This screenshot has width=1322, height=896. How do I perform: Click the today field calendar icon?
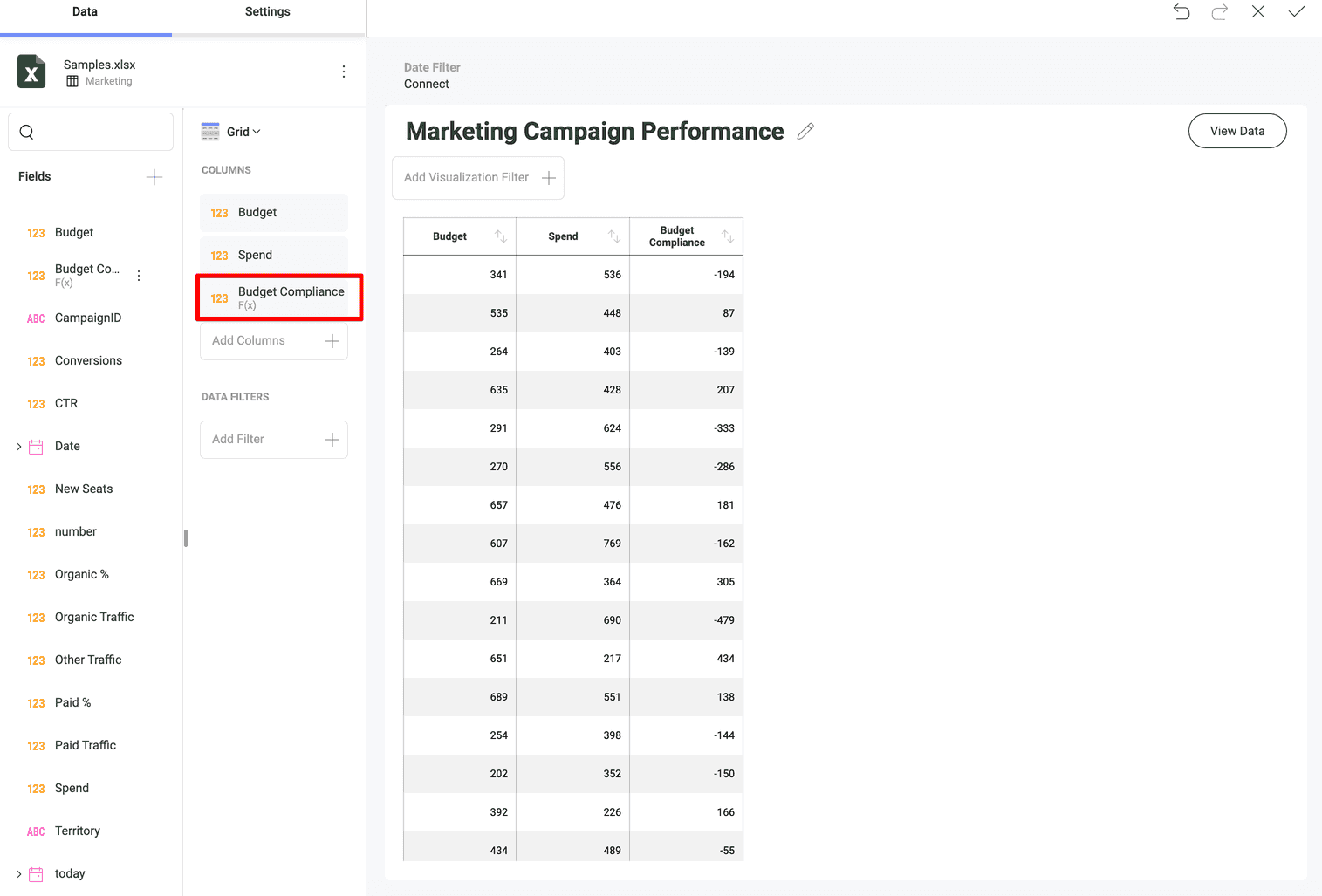pyautogui.click(x=36, y=874)
